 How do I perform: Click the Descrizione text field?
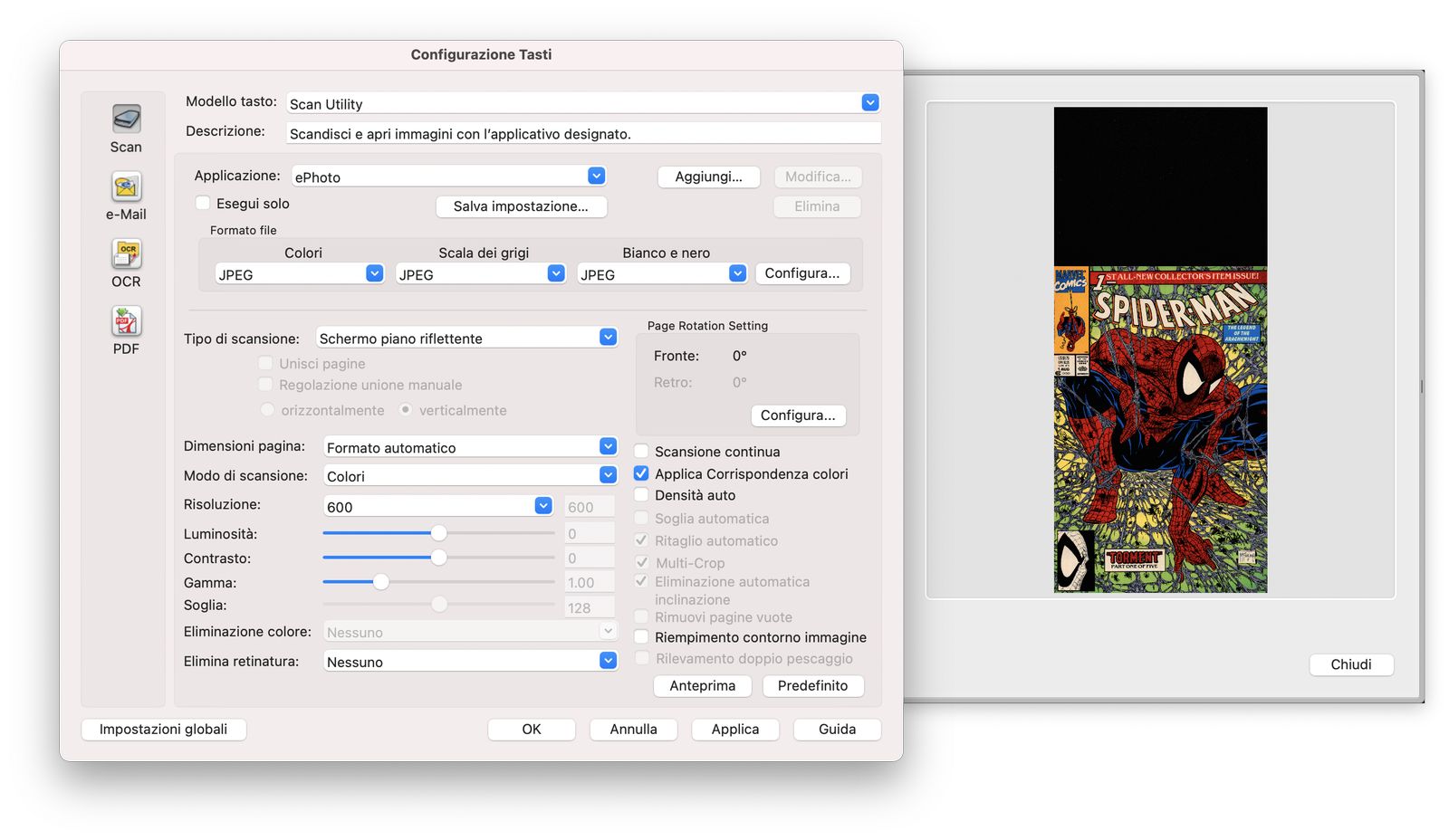pyautogui.click(x=583, y=133)
